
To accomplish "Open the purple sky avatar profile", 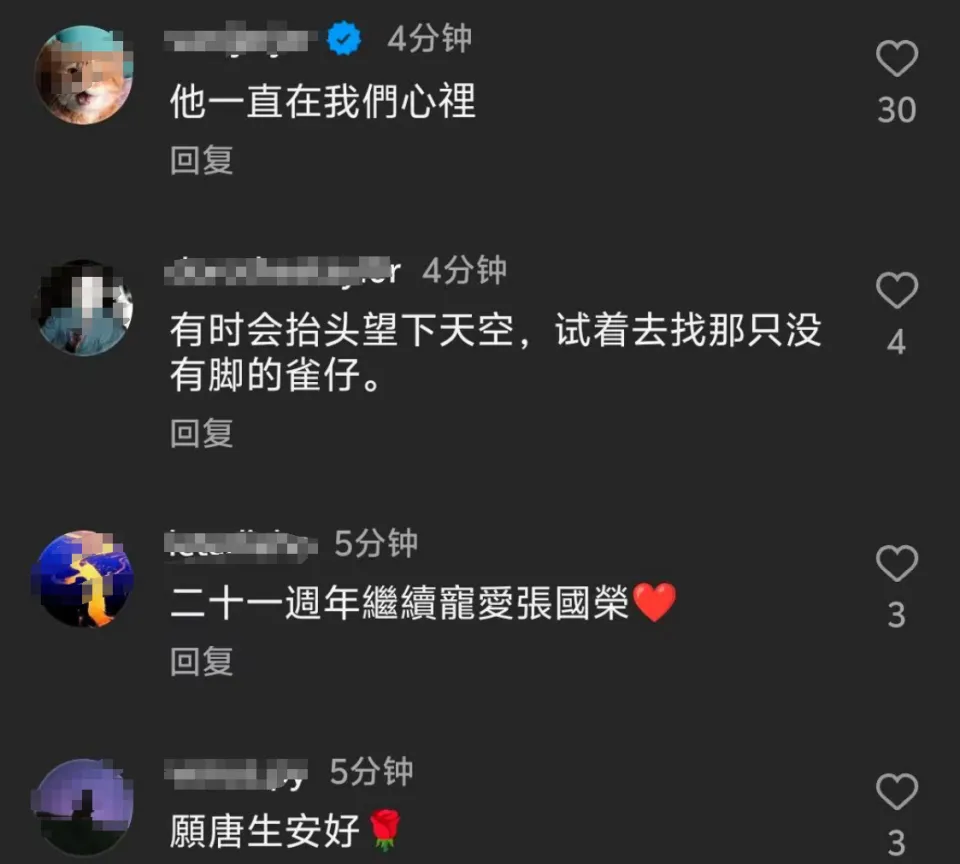I will click(x=84, y=807).
